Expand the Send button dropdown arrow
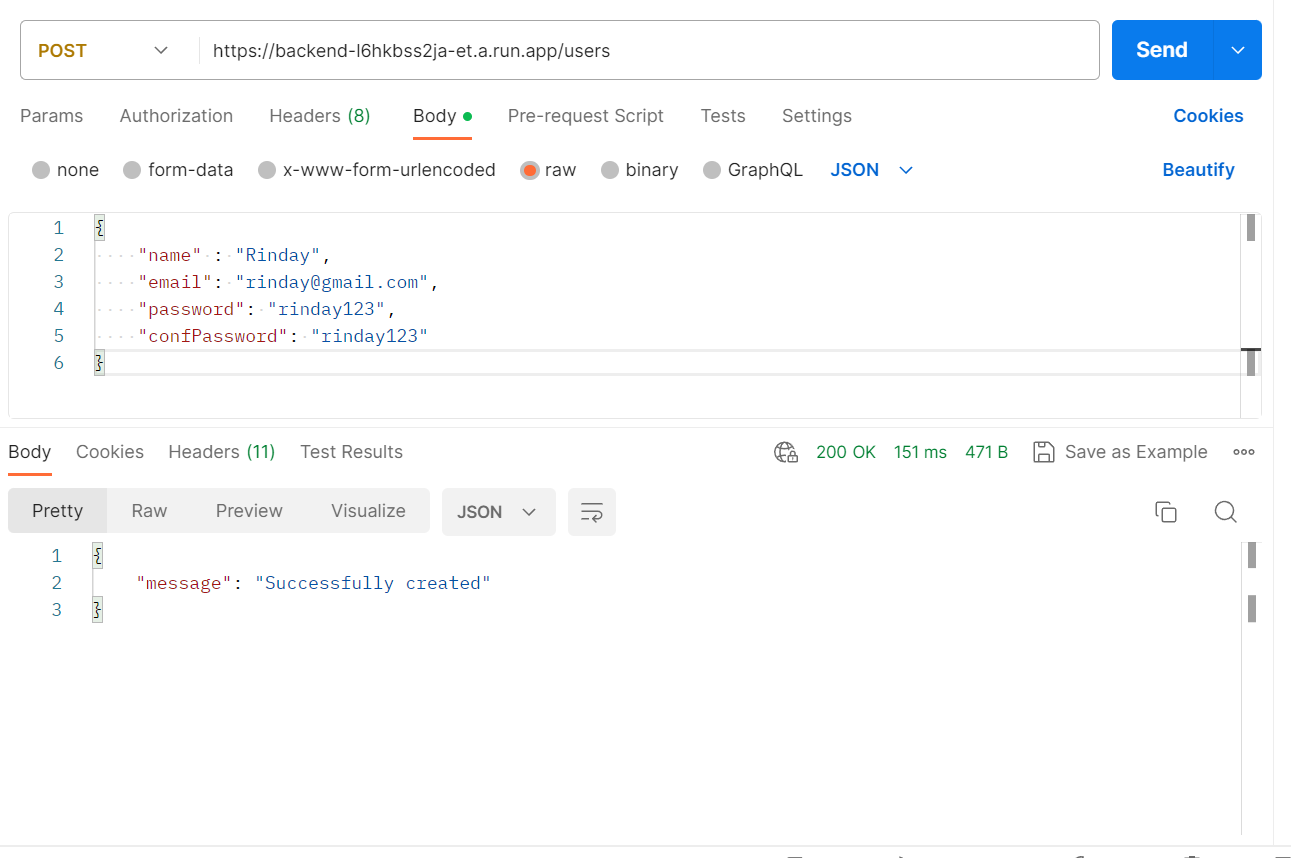Viewport: 1291px width, 858px height. pyautogui.click(x=1239, y=49)
